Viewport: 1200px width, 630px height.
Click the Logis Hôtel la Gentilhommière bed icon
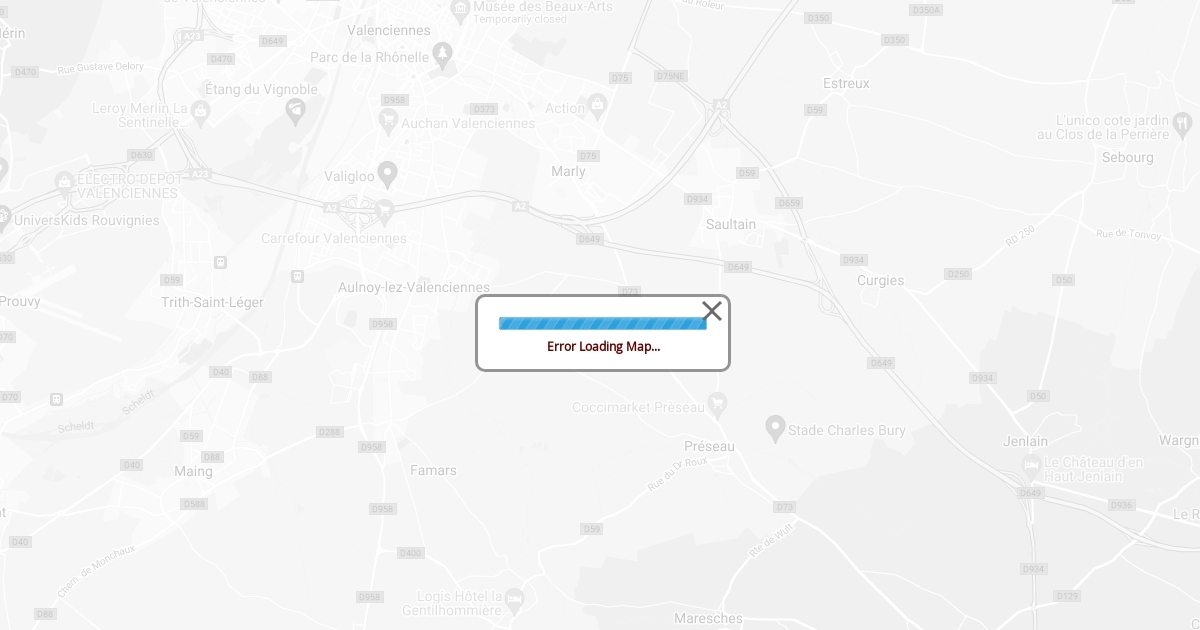click(x=514, y=599)
